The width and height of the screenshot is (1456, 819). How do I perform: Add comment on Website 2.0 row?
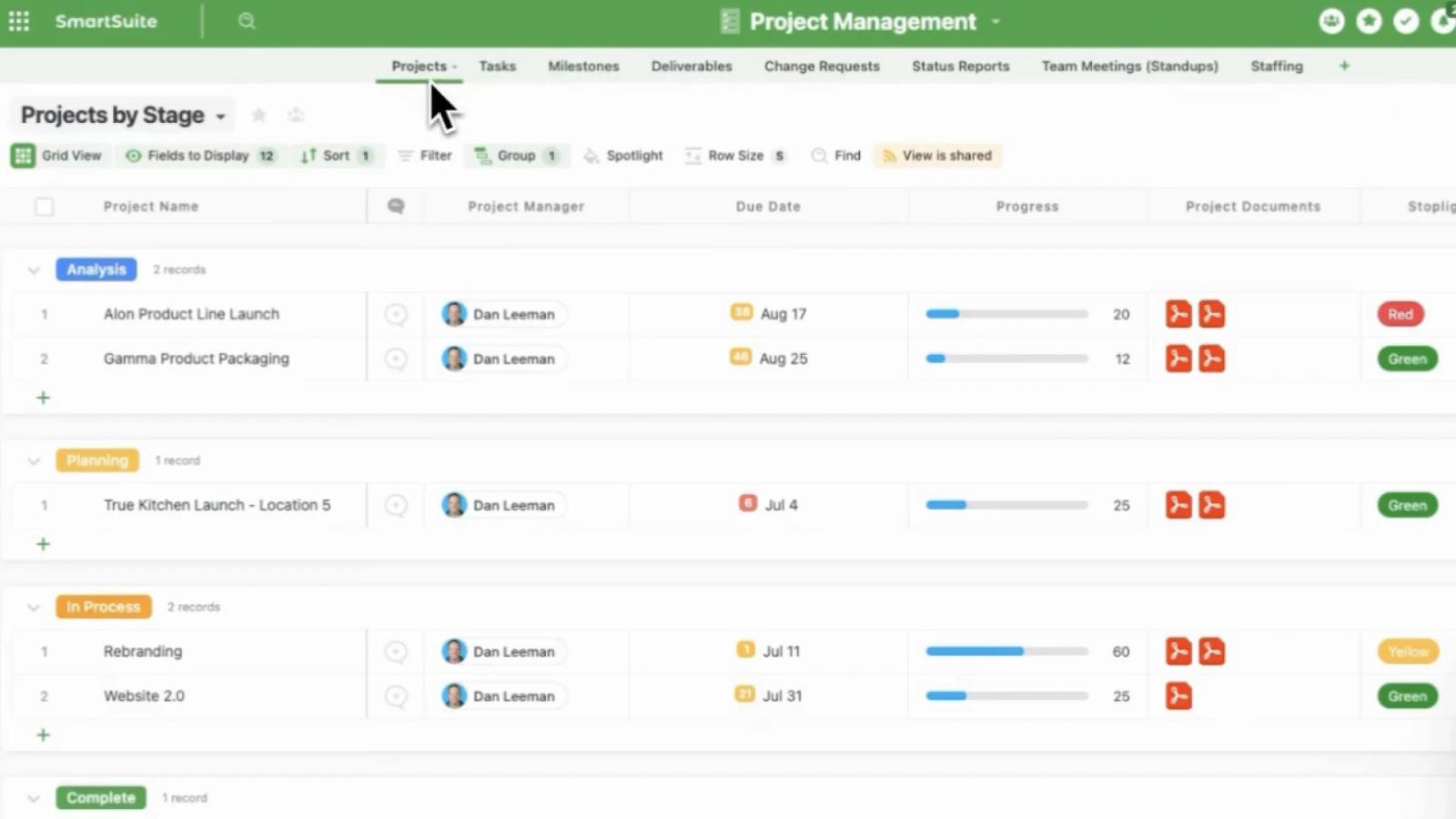click(396, 696)
